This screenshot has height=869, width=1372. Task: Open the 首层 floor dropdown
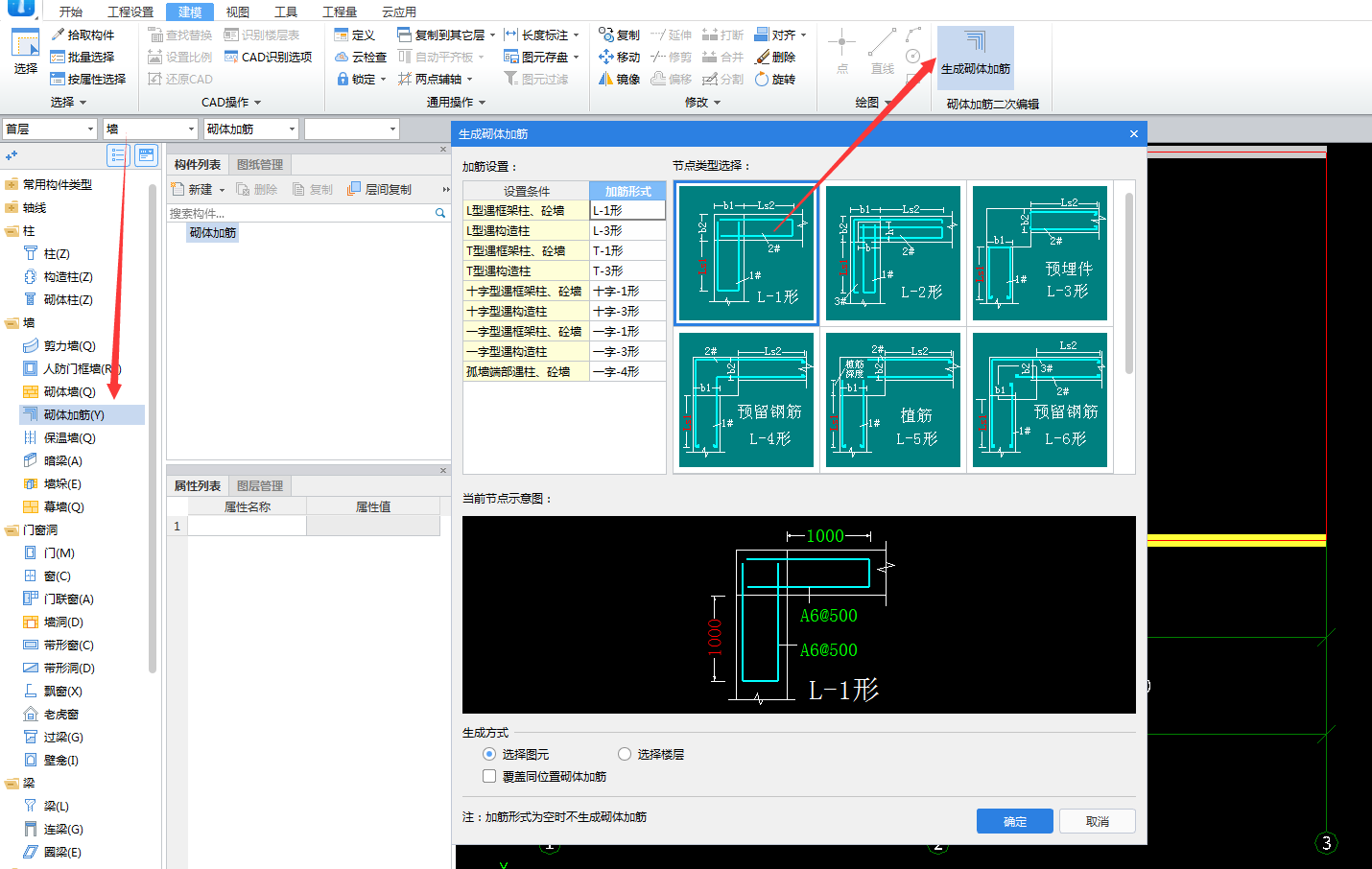50,129
